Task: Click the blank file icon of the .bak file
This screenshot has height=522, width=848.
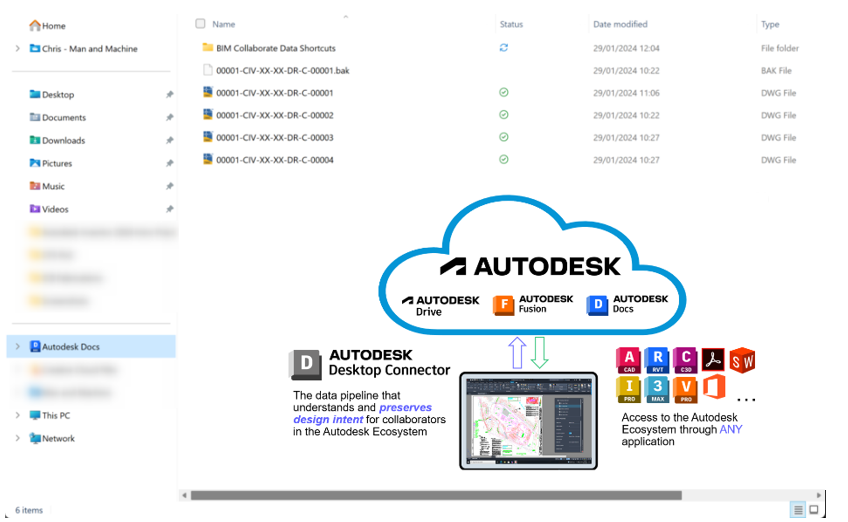Action: (x=208, y=70)
